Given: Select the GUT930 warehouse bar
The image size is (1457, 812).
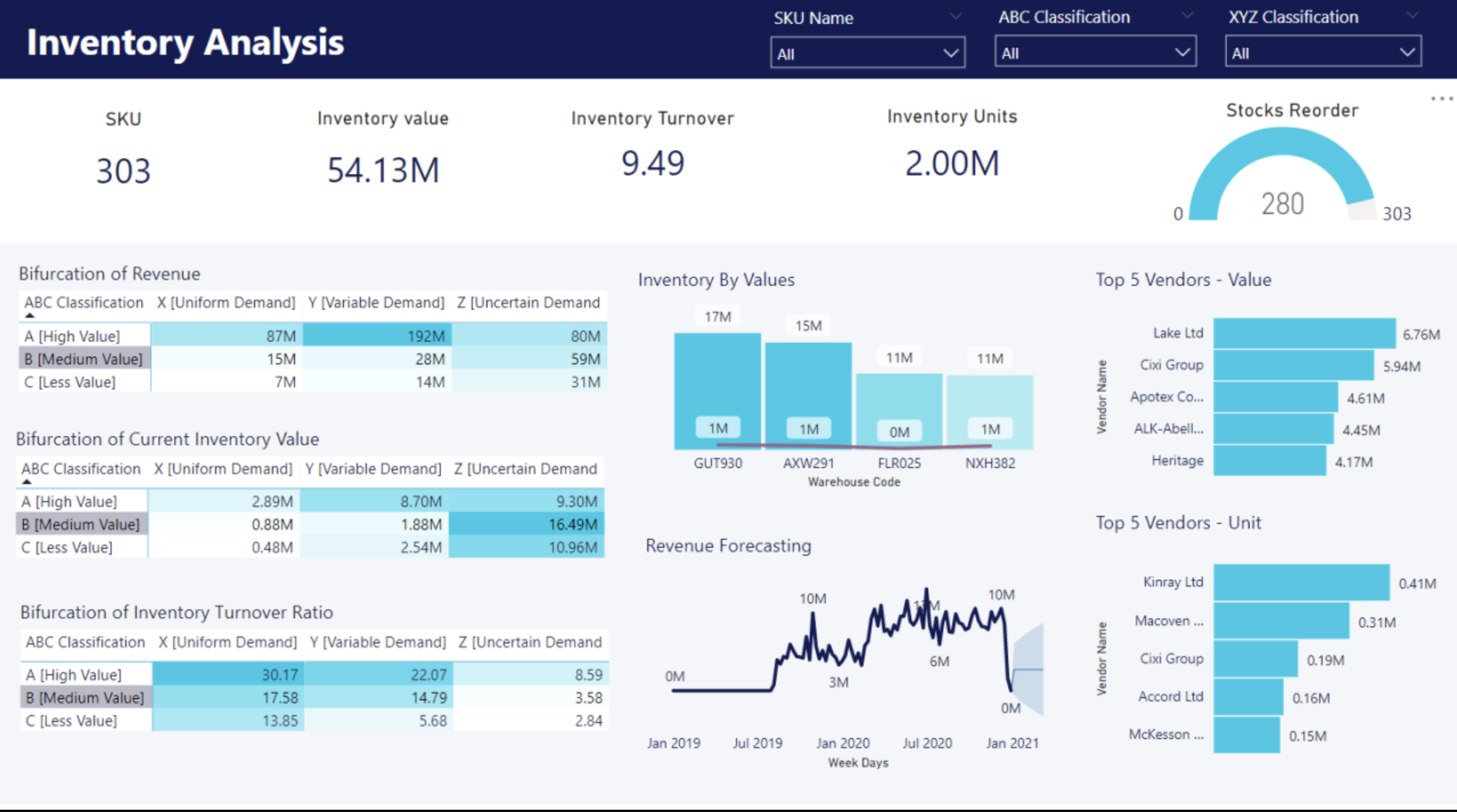Looking at the screenshot, I should [717, 390].
